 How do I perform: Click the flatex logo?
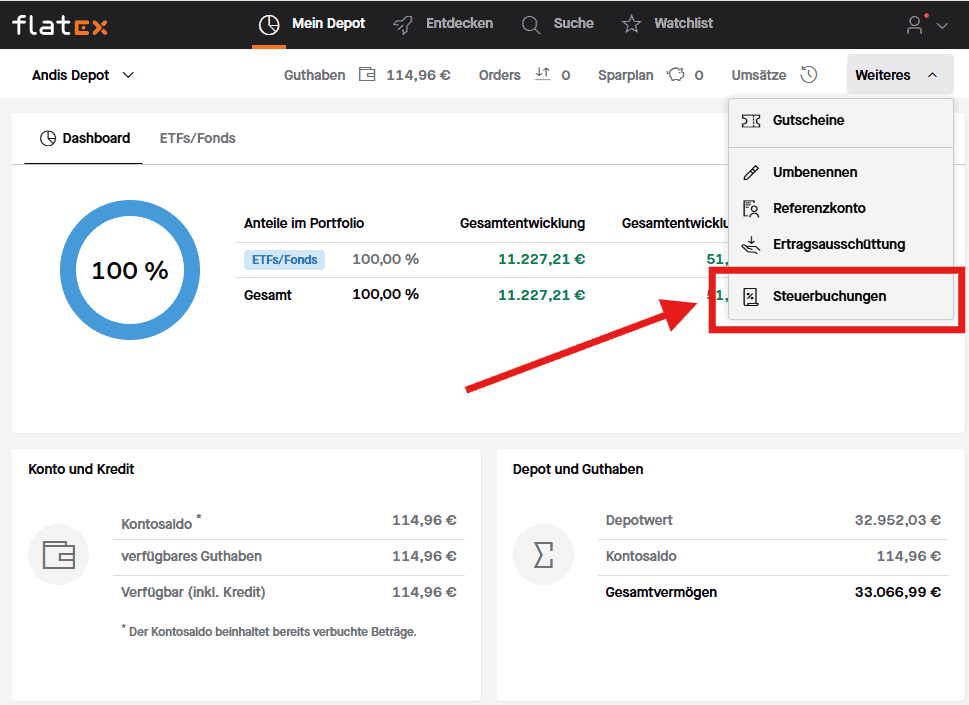59,24
